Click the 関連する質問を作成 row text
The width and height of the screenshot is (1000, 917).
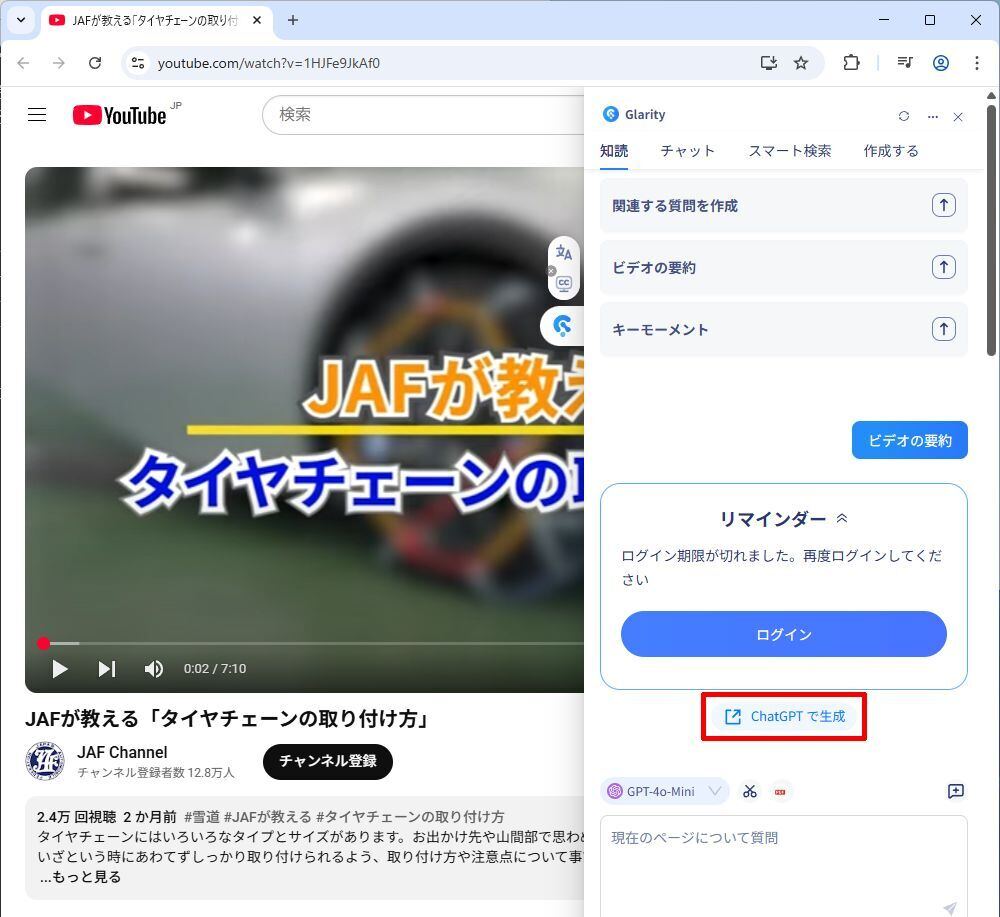[x=675, y=205]
